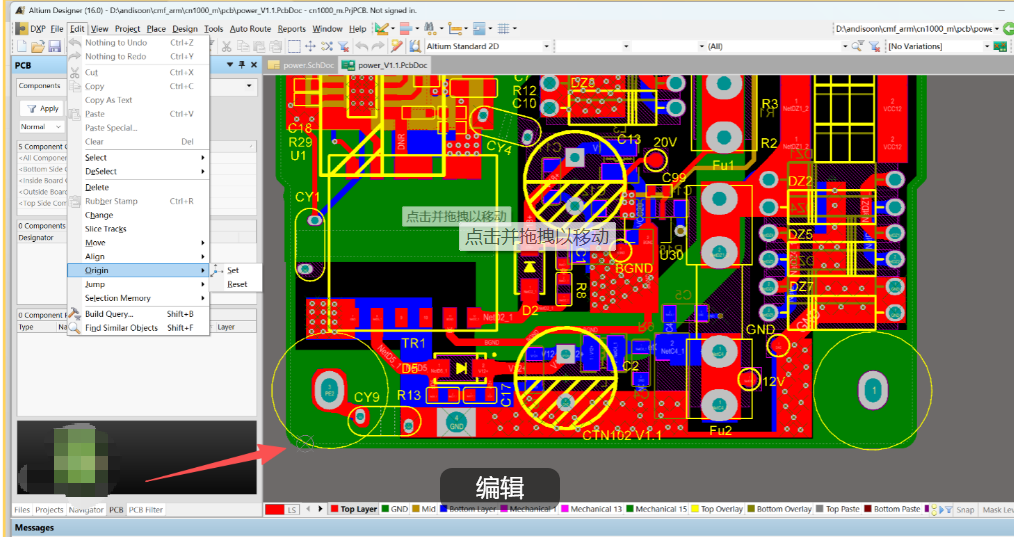The height and width of the screenshot is (537, 1014).
Task: Switch to the Projects panel tab
Action: click(x=49, y=510)
